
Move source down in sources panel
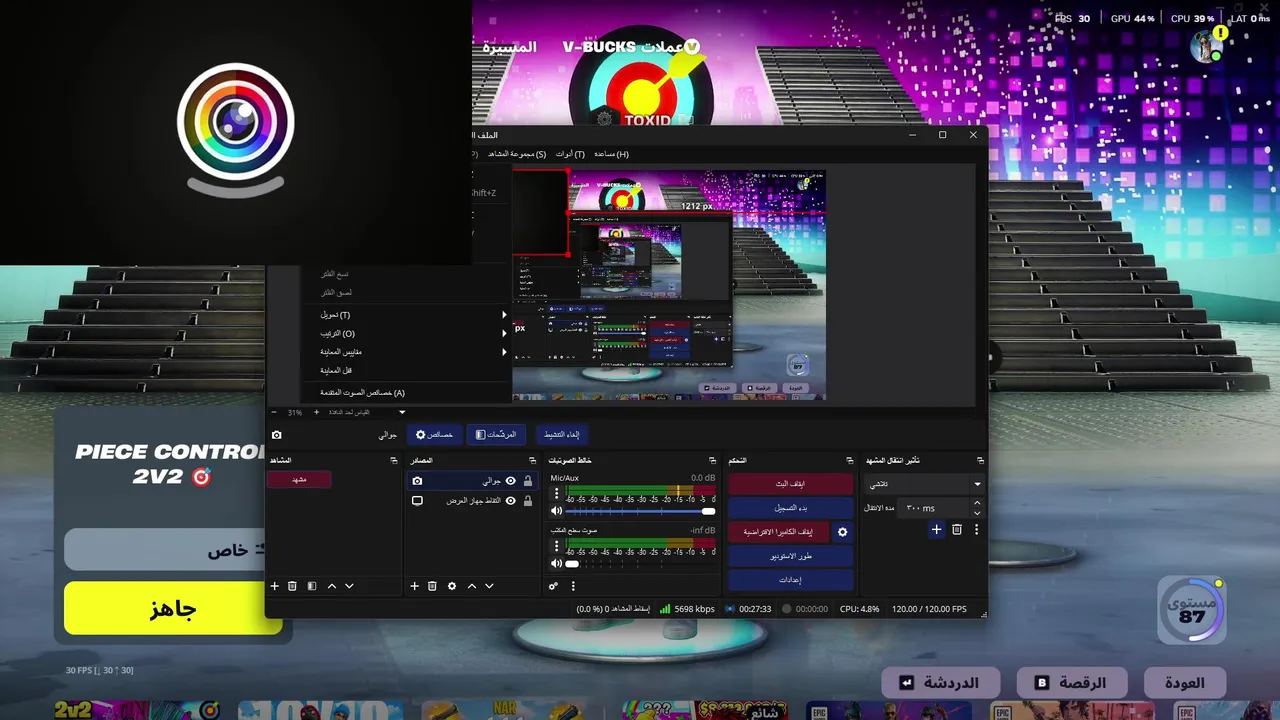[x=489, y=586]
